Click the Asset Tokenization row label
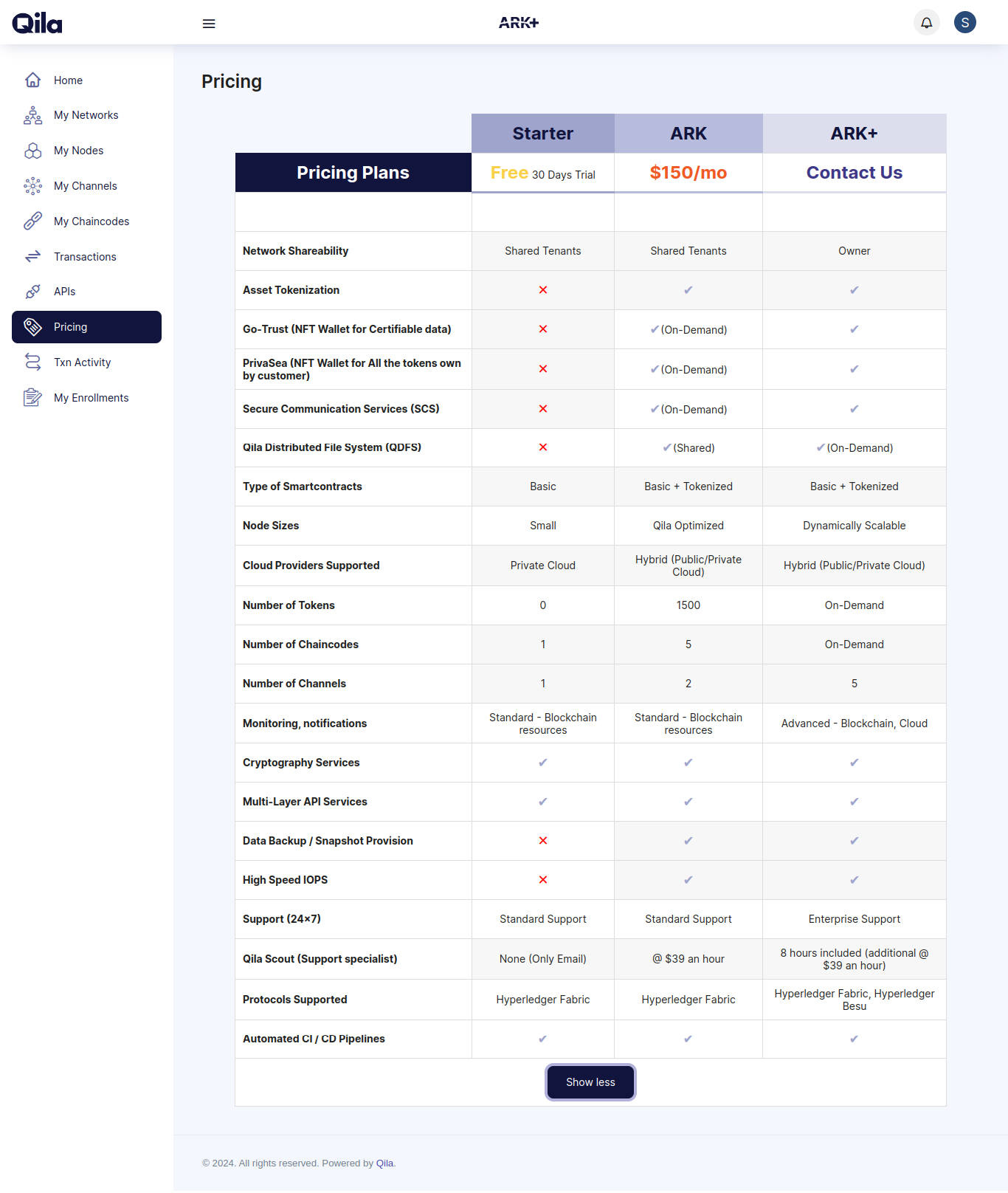 tap(291, 290)
